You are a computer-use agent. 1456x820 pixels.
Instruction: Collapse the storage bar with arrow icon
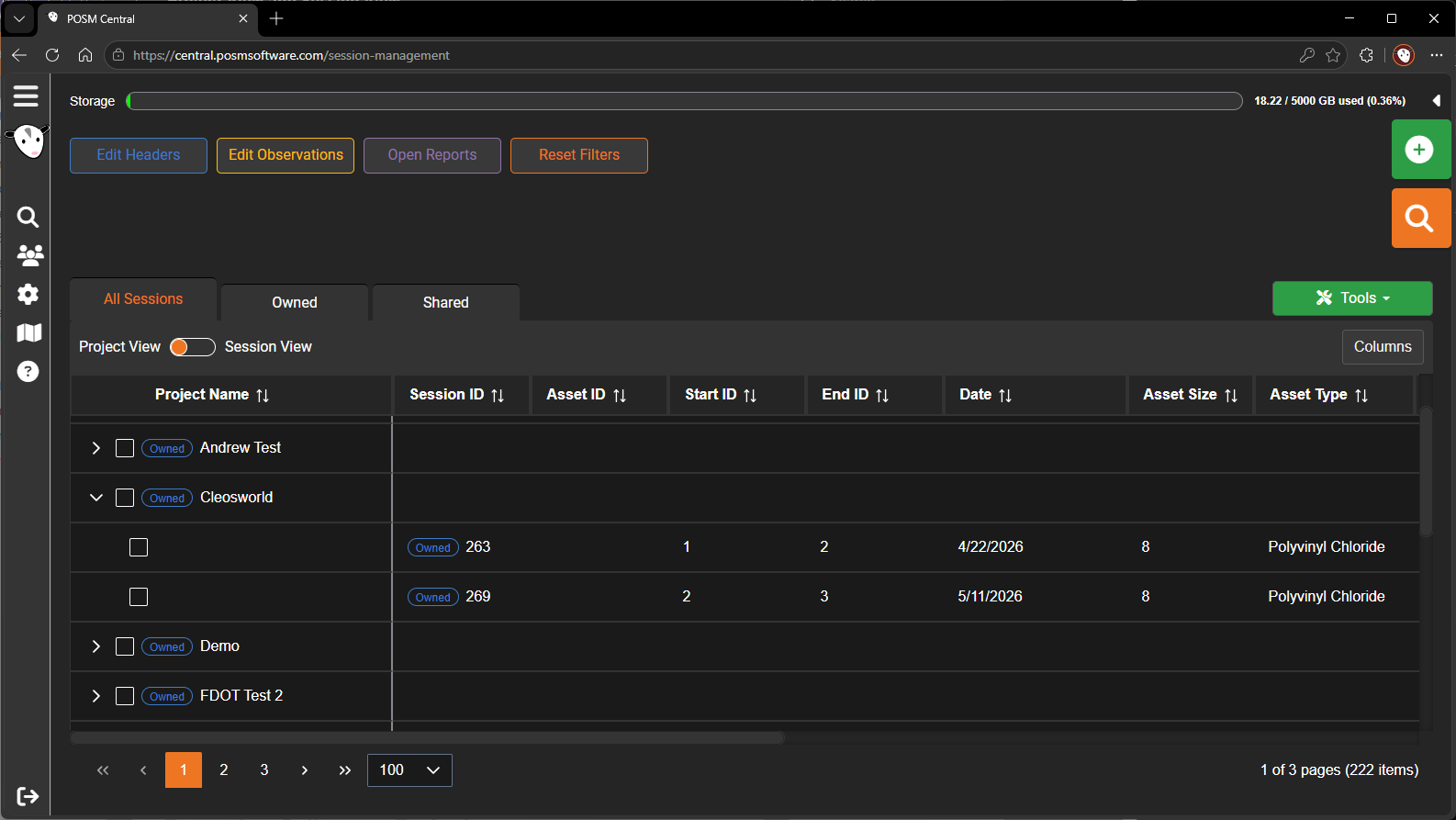(1436, 101)
